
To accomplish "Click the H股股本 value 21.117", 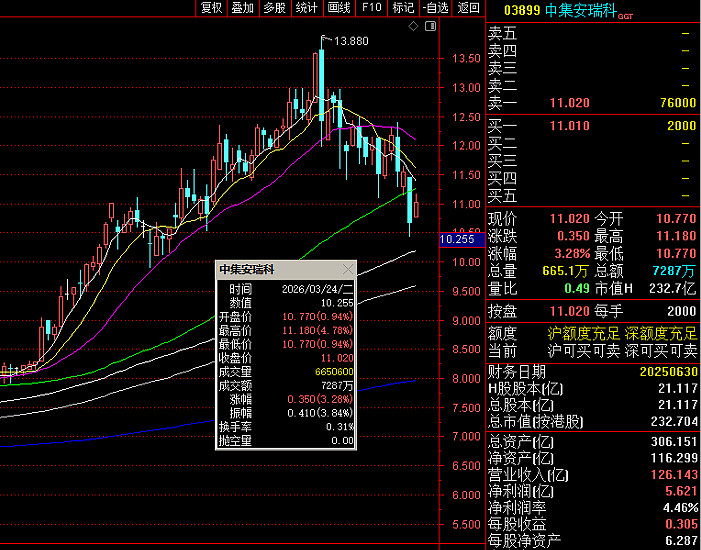I will point(678,389).
